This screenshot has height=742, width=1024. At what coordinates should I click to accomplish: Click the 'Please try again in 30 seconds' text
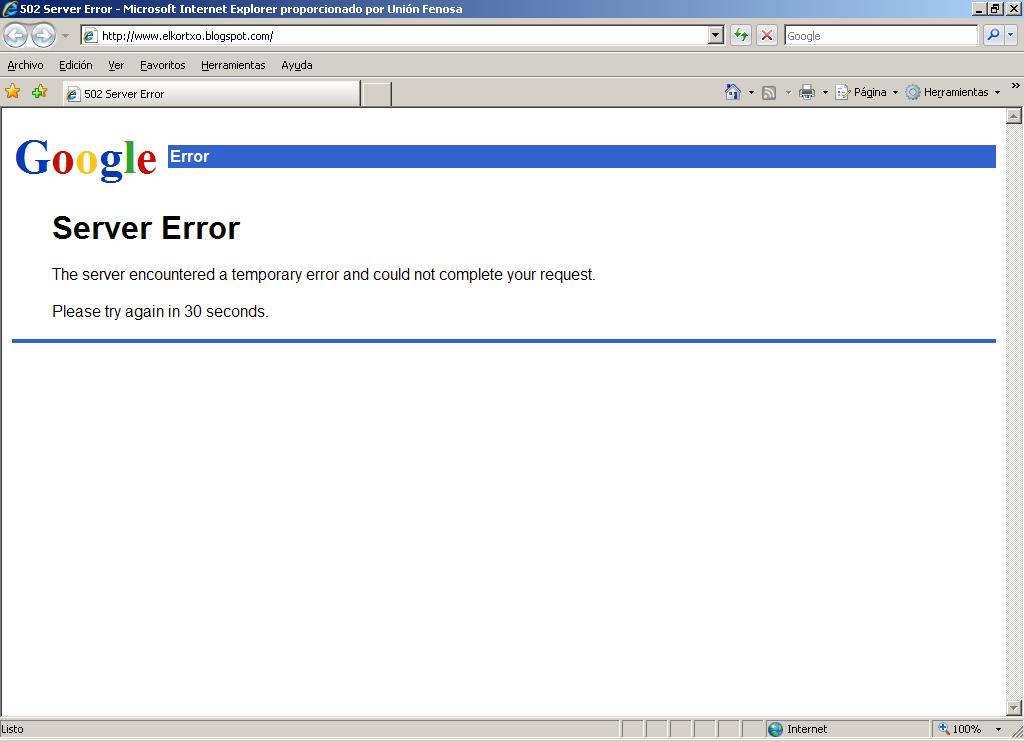coord(160,312)
